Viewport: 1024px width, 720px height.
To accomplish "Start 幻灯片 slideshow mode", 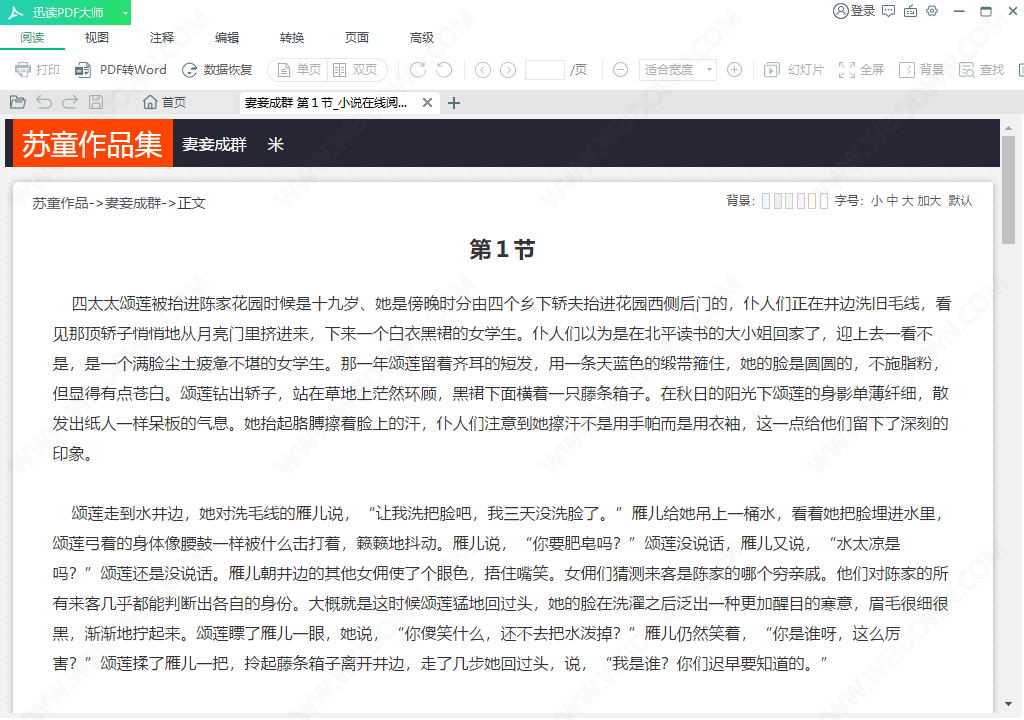I will tap(794, 70).
